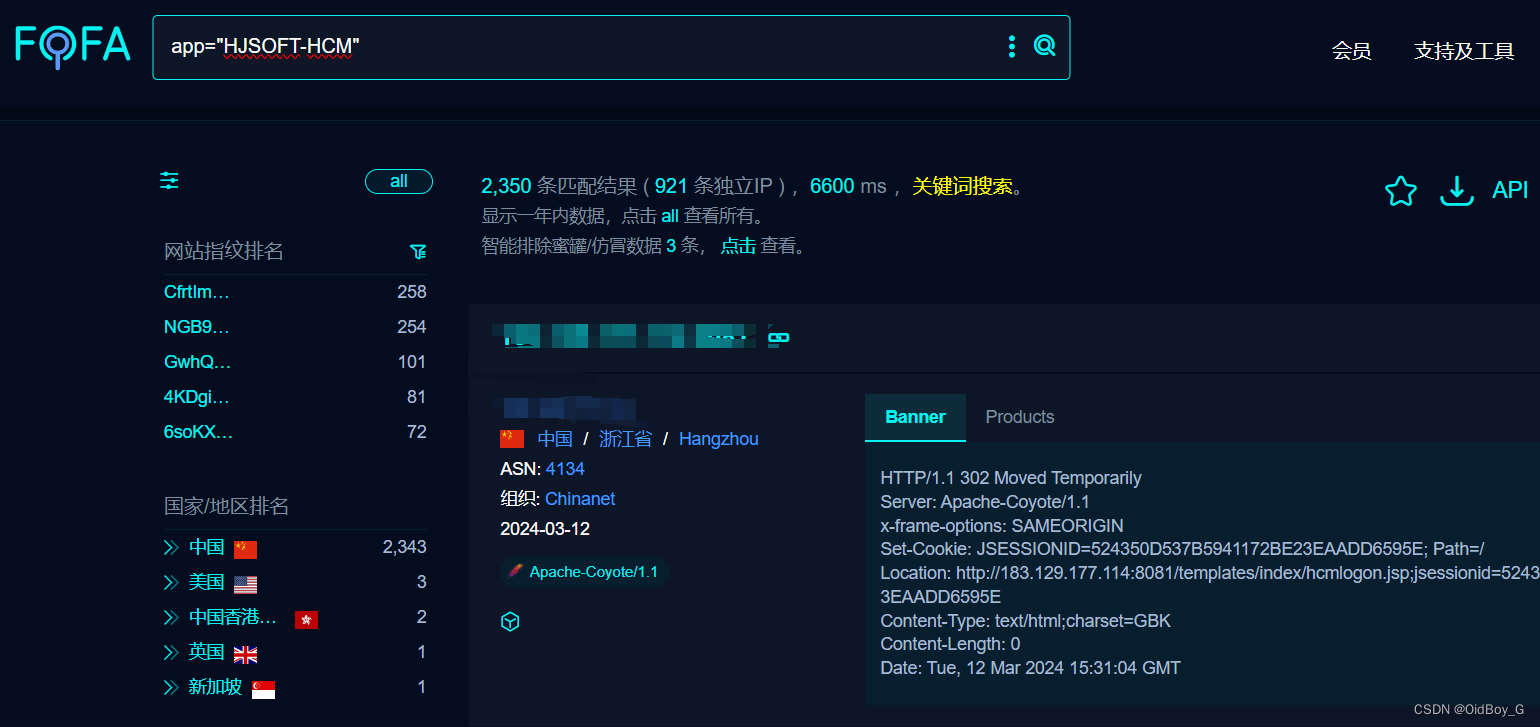Expand the 中国 country row

pyautogui.click(x=171, y=547)
